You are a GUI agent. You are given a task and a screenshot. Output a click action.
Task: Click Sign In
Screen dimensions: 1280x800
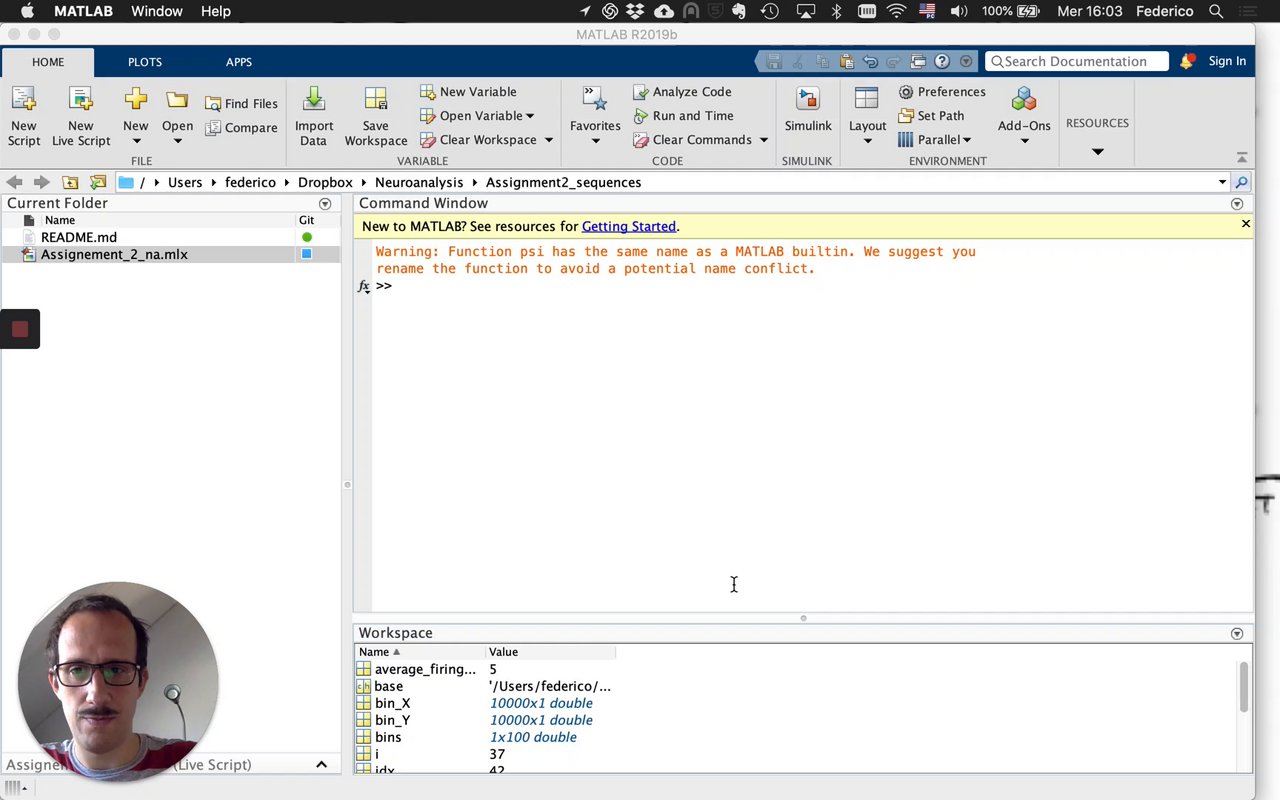1226,61
